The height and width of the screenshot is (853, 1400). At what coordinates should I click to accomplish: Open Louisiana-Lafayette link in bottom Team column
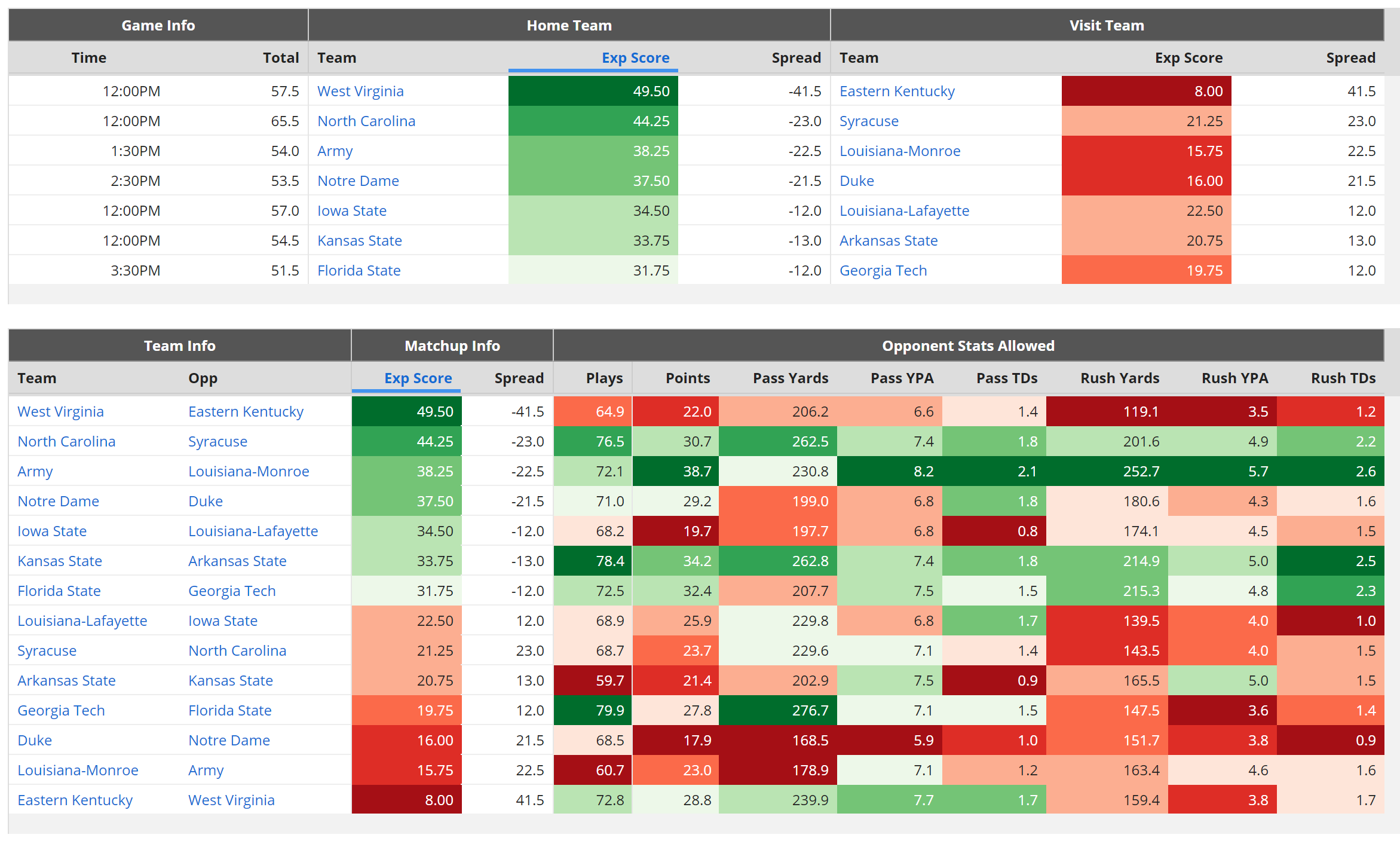coord(82,620)
